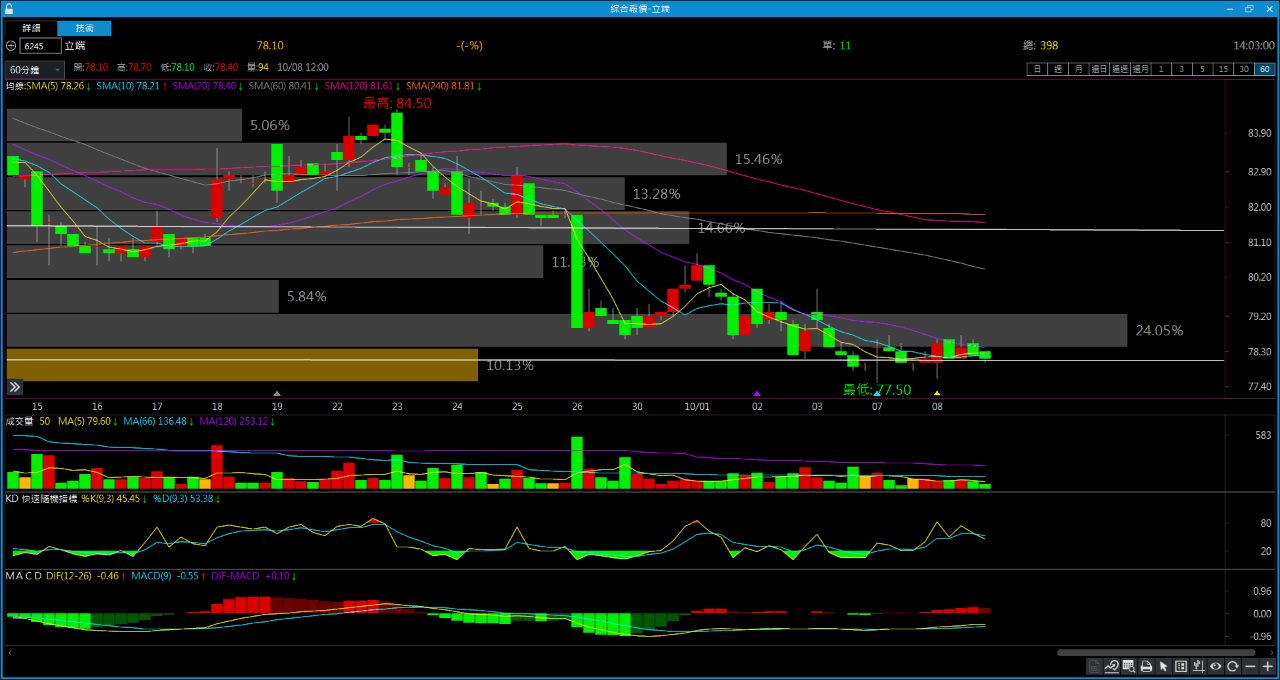Viewport: 1280px width, 680px height.
Task: Select the 15 minute period button
Action: click(x=1223, y=69)
